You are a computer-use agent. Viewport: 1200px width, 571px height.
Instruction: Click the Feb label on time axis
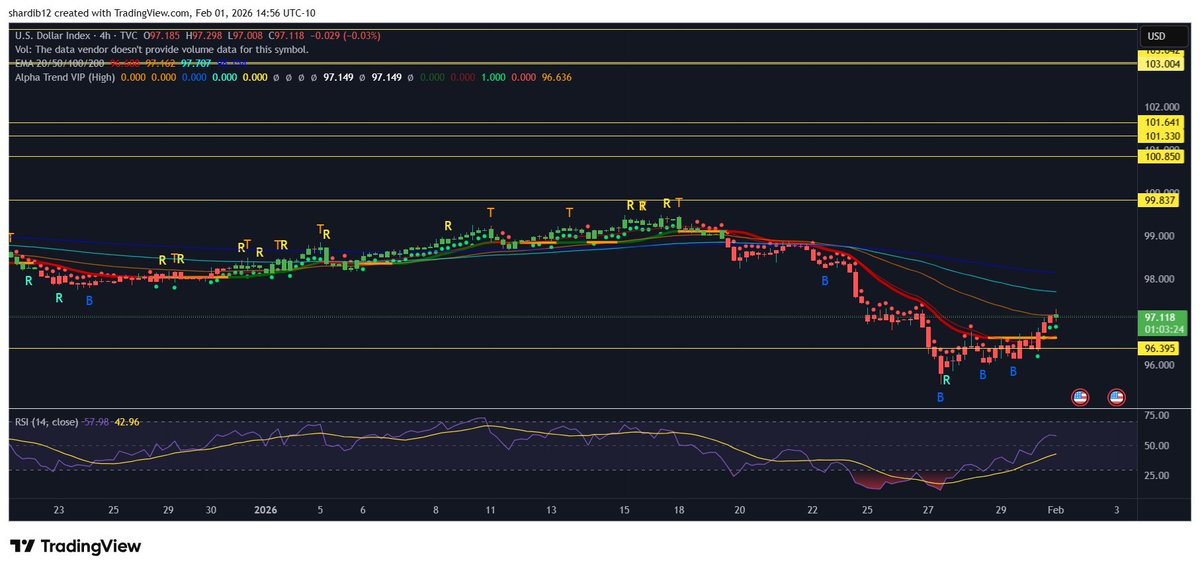tap(1056, 510)
